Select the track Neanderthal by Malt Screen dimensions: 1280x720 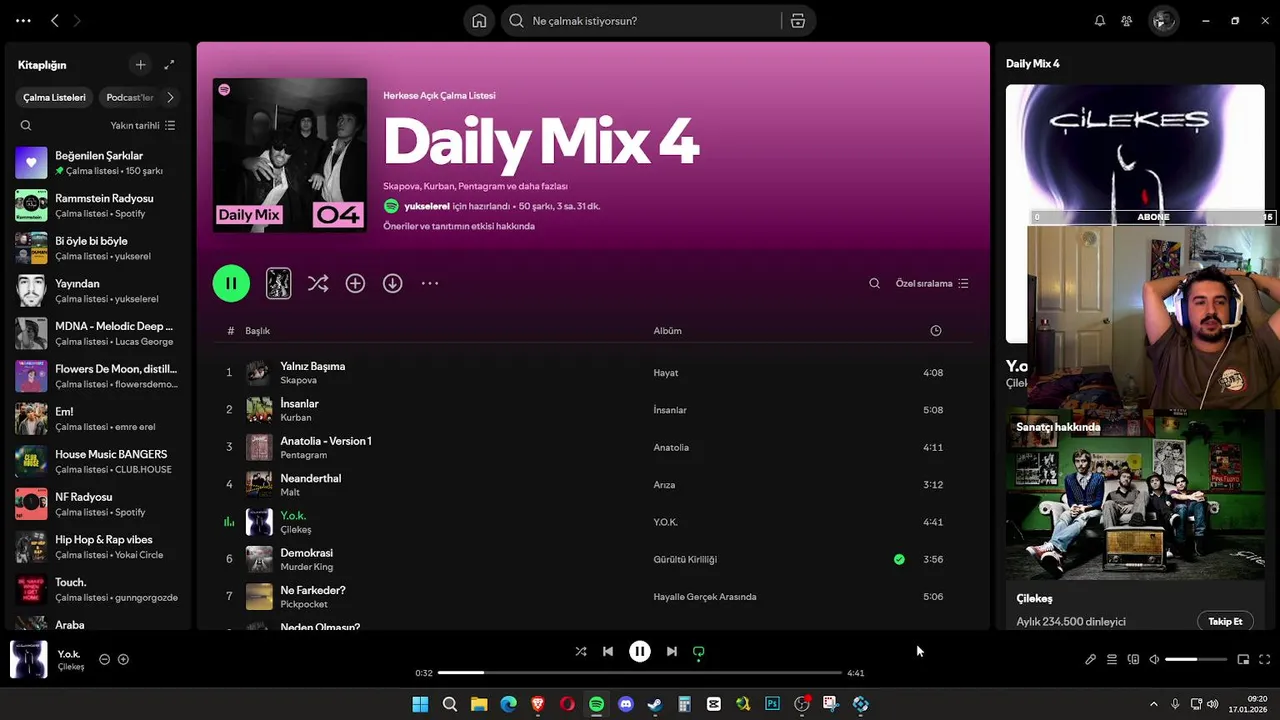point(592,485)
